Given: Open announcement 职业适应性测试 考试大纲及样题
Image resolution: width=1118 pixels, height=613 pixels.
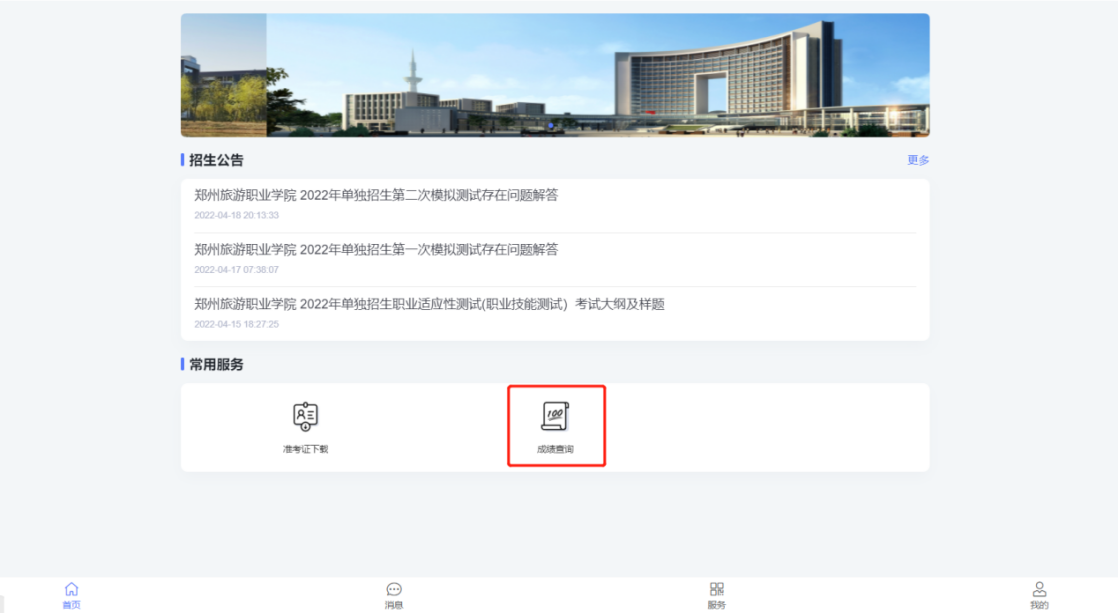Looking at the screenshot, I should [x=429, y=304].
